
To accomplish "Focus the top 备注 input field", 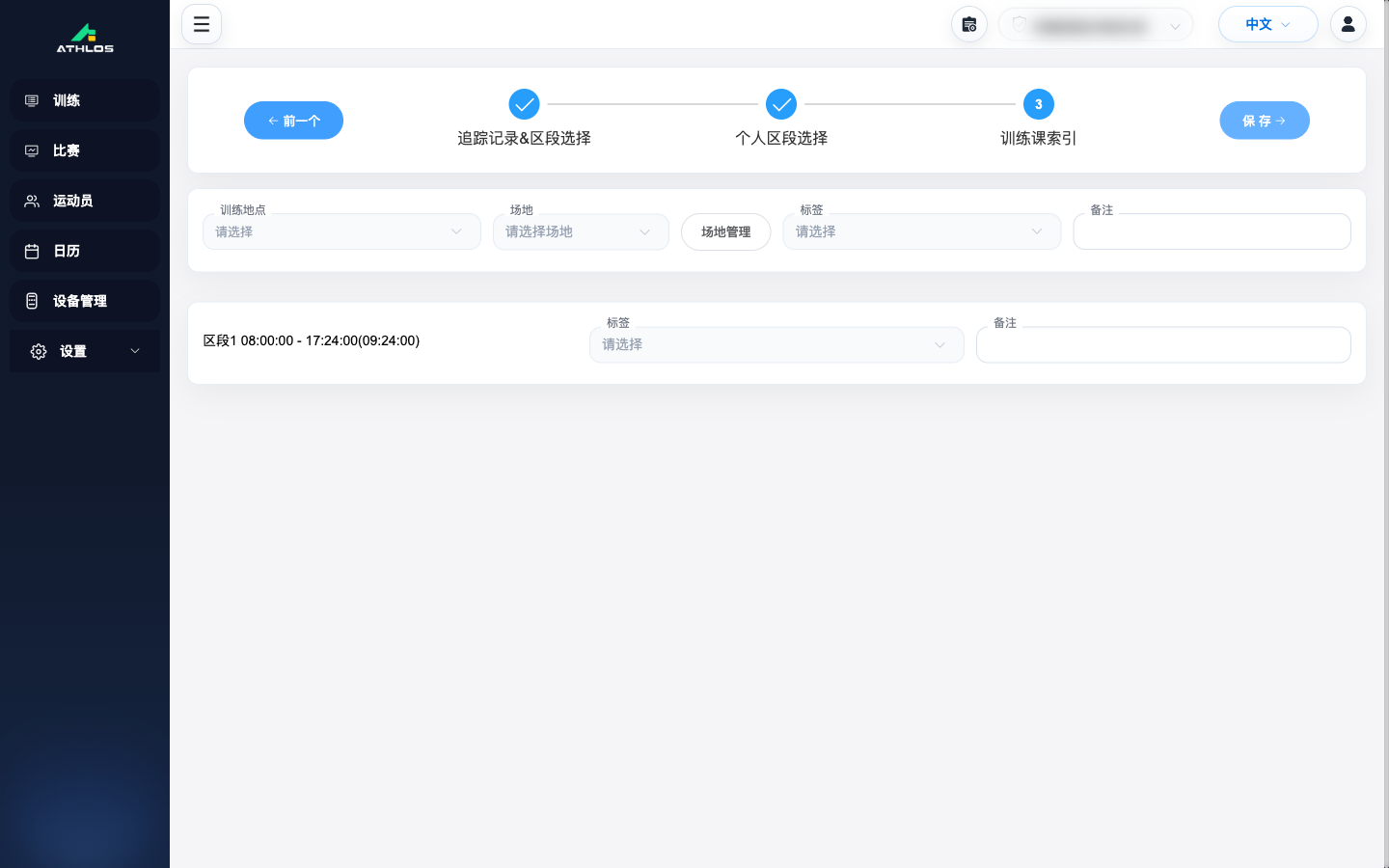I will point(1212,231).
